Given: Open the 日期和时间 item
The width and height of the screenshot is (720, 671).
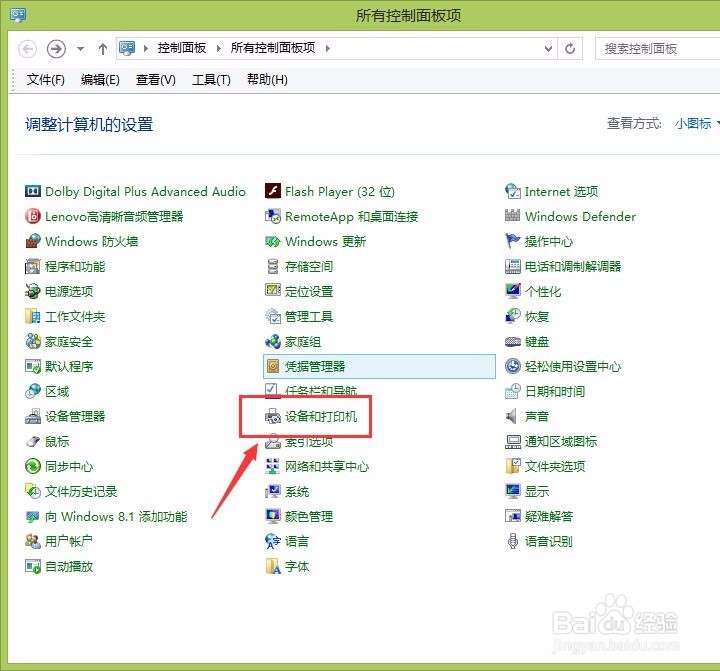Looking at the screenshot, I should point(545,391).
